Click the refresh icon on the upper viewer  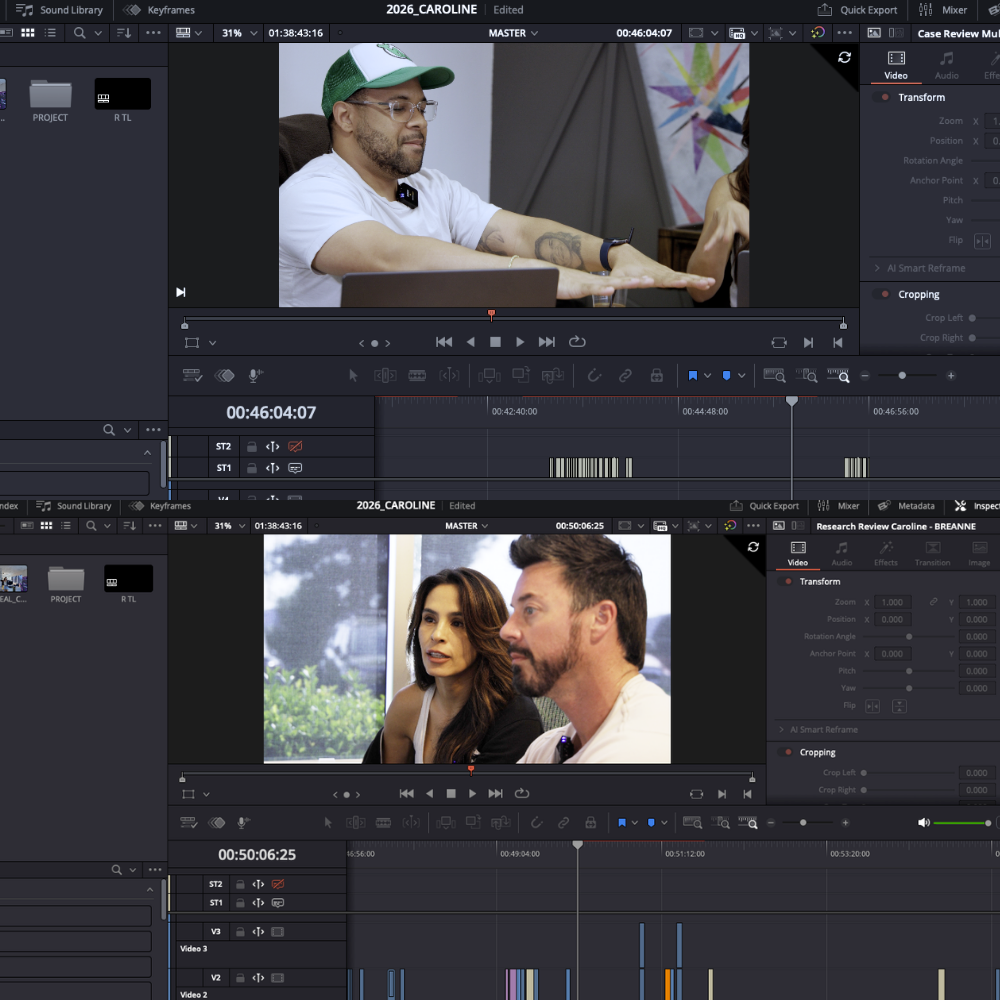(x=844, y=57)
